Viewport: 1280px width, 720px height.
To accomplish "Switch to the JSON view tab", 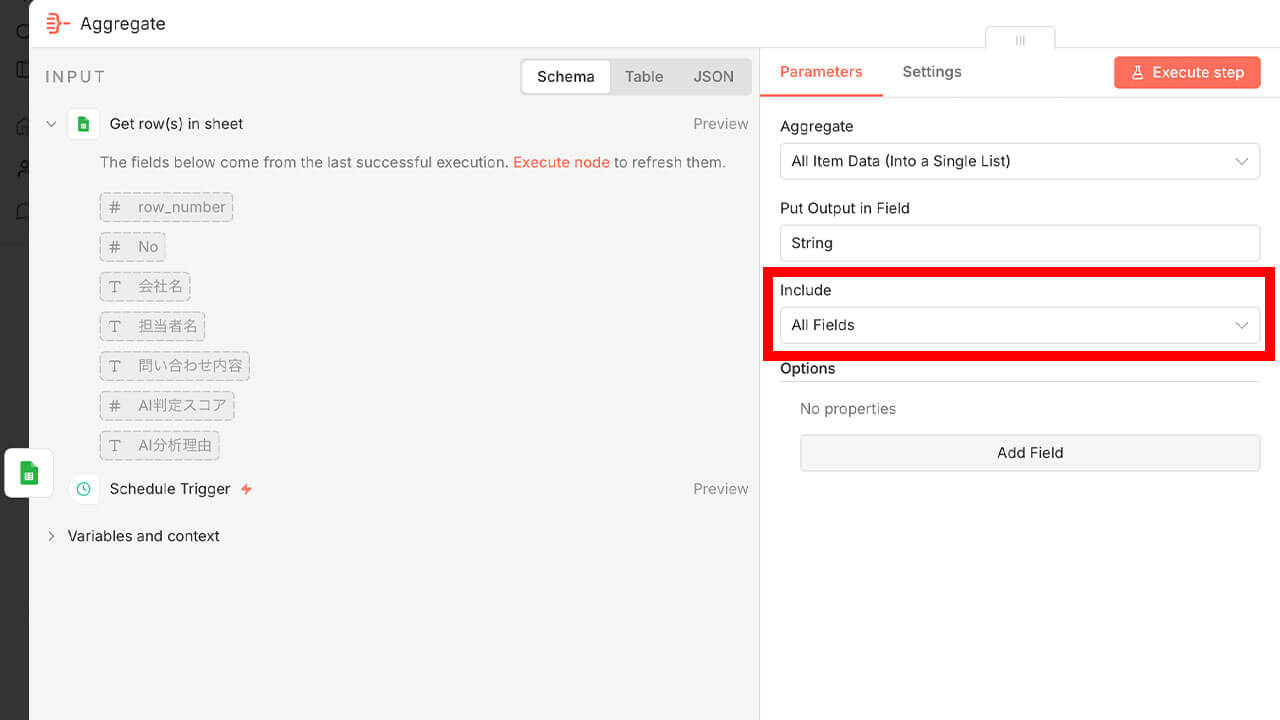I will coord(713,77).
